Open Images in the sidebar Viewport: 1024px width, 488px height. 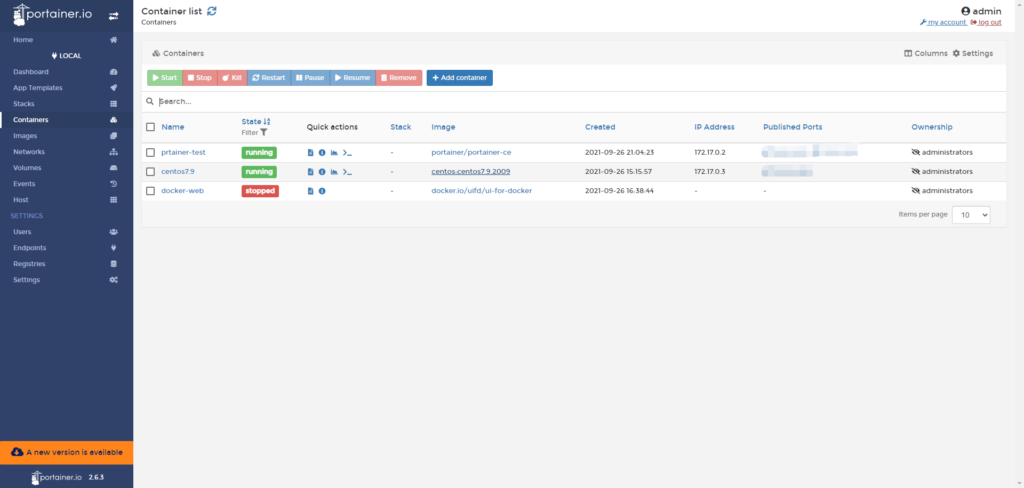click(67, 136)
